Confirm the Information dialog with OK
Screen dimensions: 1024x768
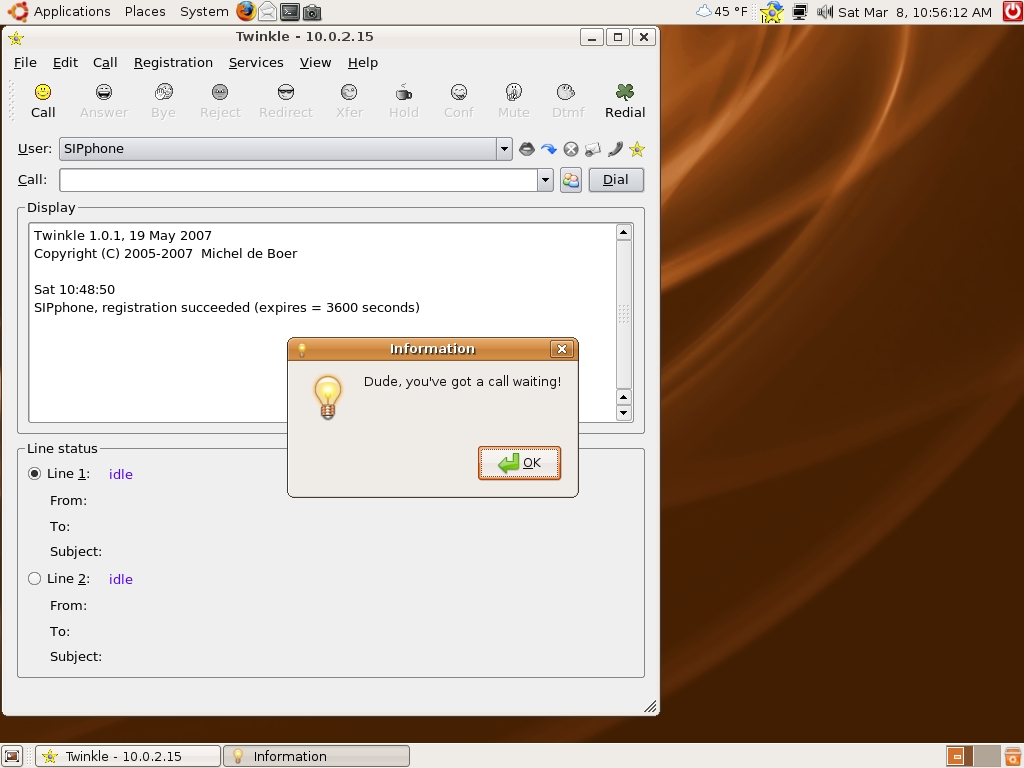coord(519,463)
